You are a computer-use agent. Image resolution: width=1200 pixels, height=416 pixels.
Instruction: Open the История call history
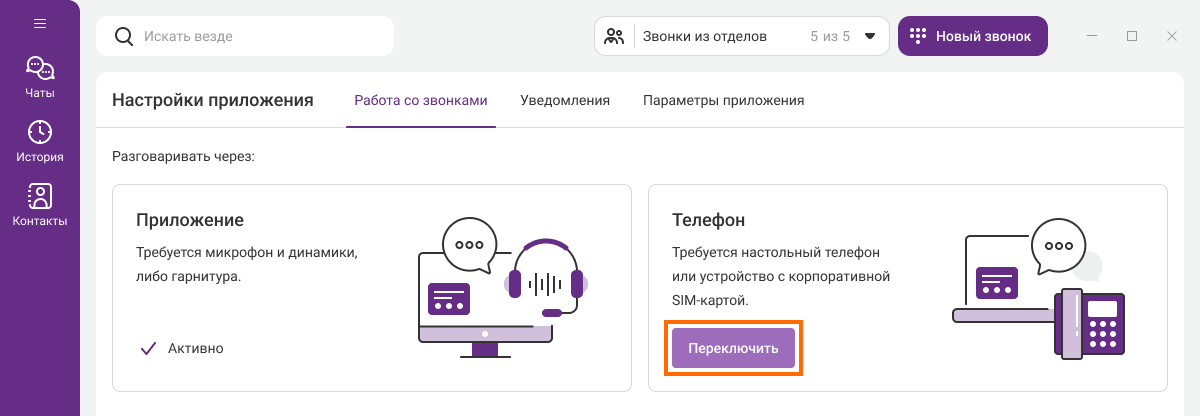(40, 141)
